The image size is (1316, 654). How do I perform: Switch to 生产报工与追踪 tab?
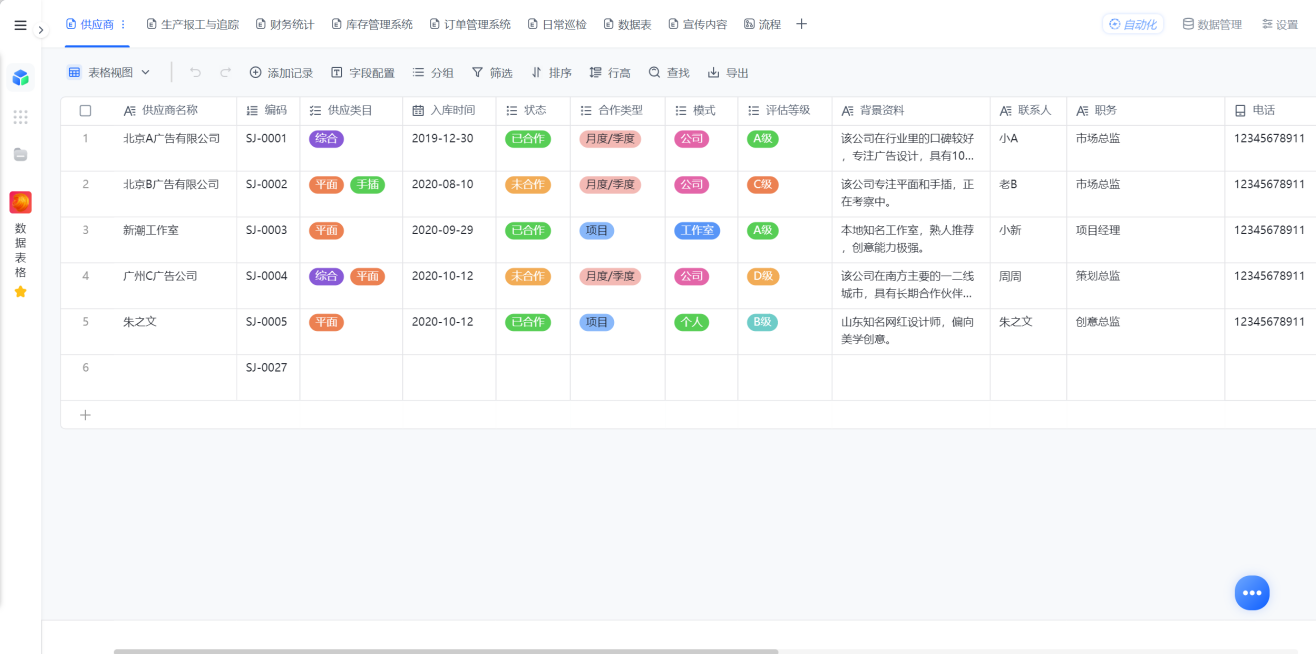tap(193, 24)
